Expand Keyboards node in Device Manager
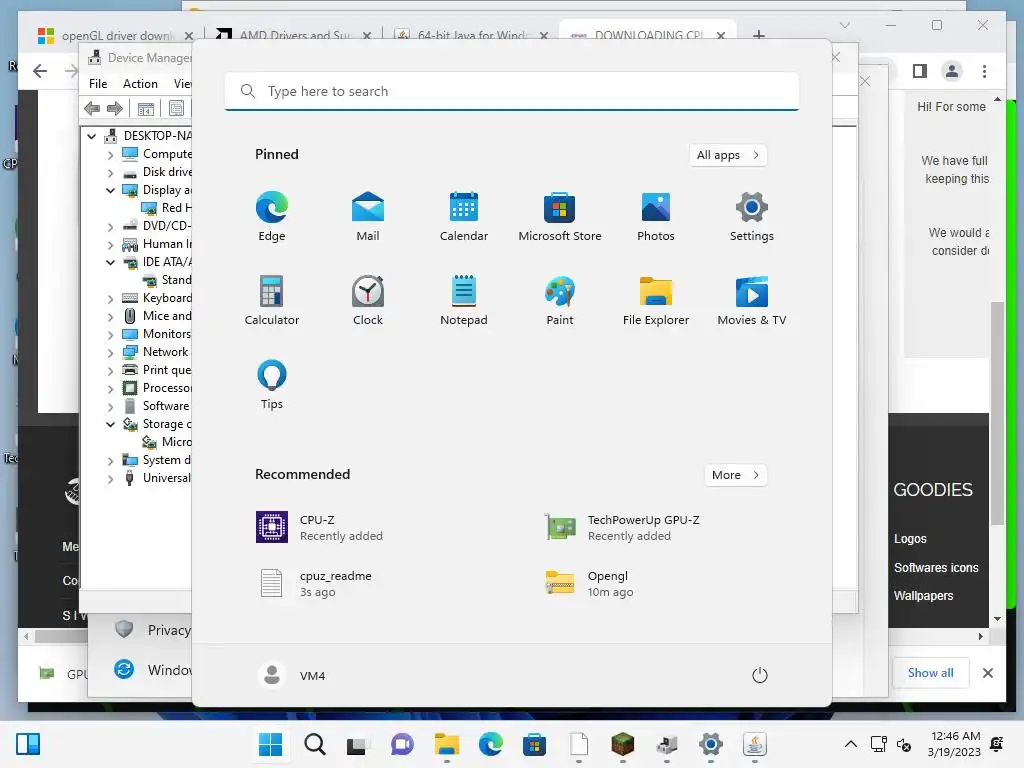The image size is (1024, 768). pyautogui.click(x=110, y=298)
